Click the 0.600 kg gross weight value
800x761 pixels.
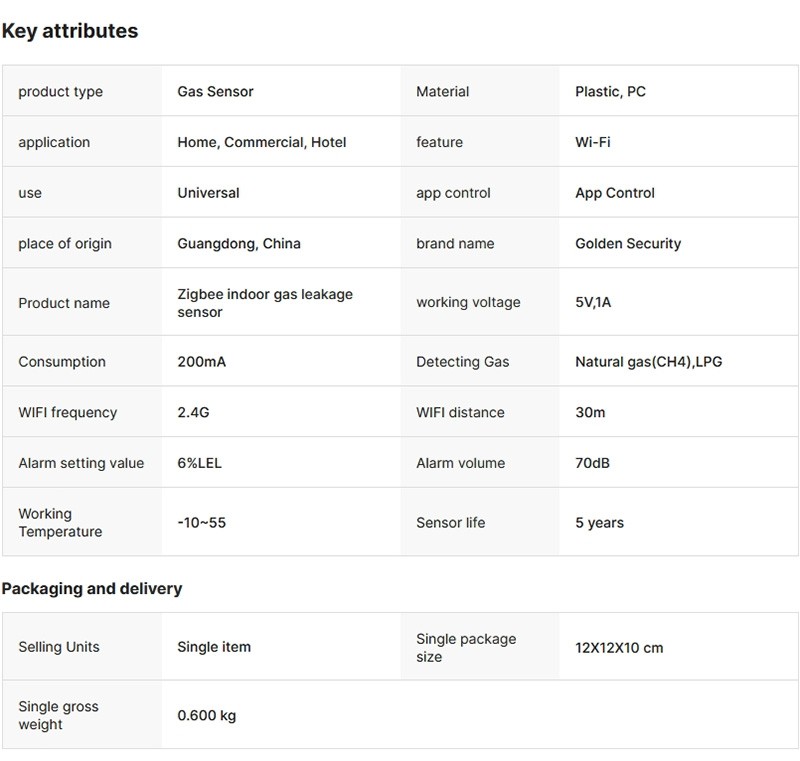point(206,716)
